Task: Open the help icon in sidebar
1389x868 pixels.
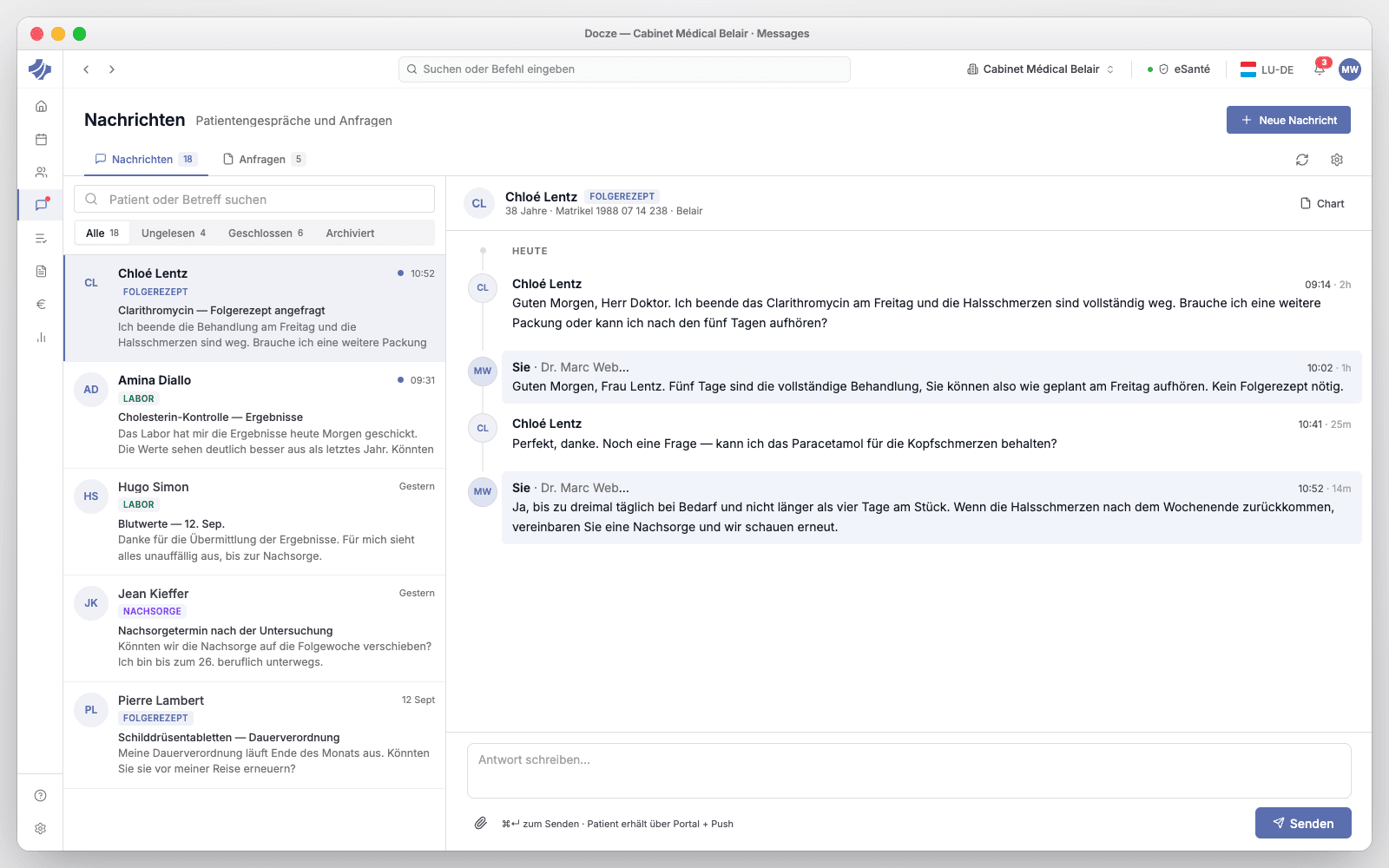Action: pos(41,796)
